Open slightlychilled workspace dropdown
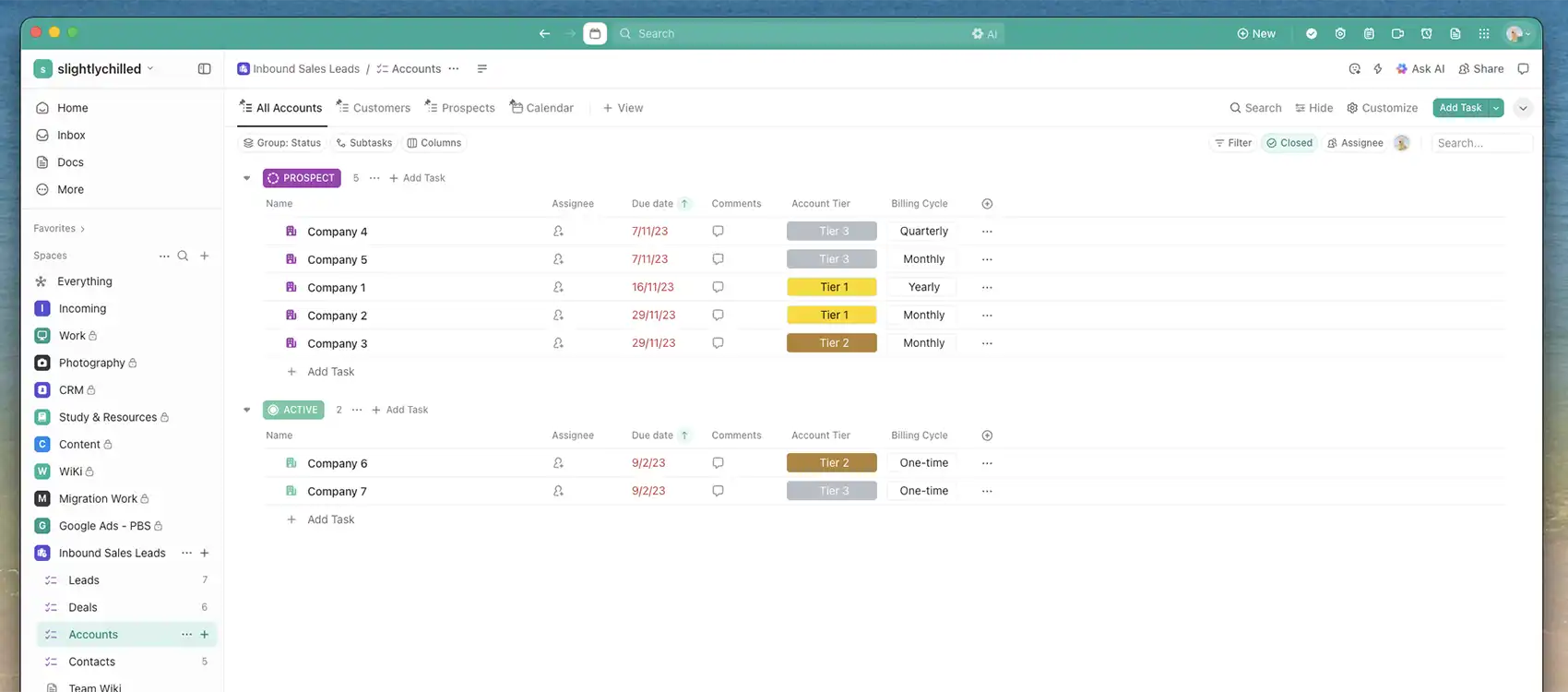 point(94,69)
